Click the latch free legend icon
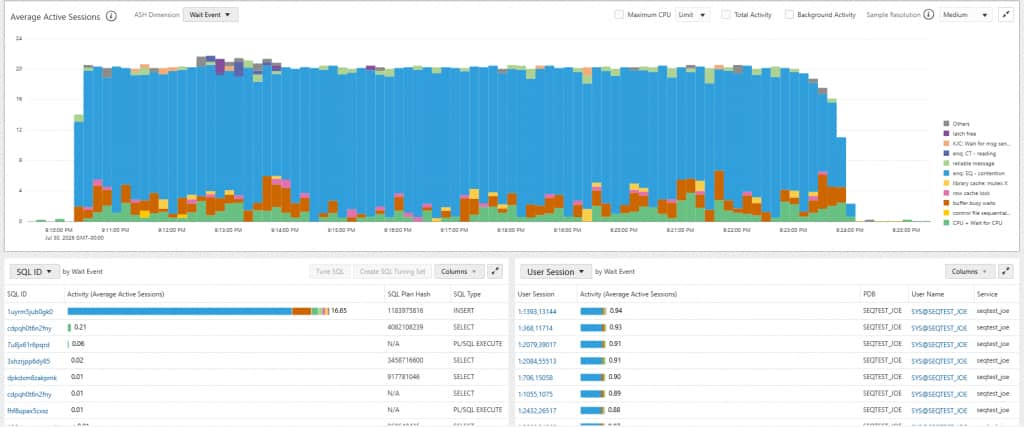Viewport: 1024px width, 427px height. click(946, 133)
